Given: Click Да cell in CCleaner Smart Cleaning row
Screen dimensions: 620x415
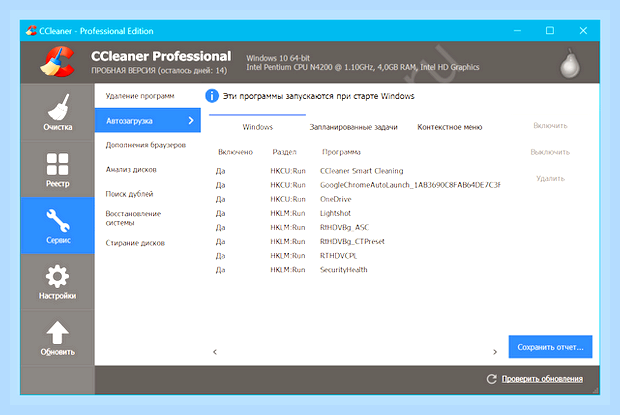Looking at the screenshot, I should (220, 171).
